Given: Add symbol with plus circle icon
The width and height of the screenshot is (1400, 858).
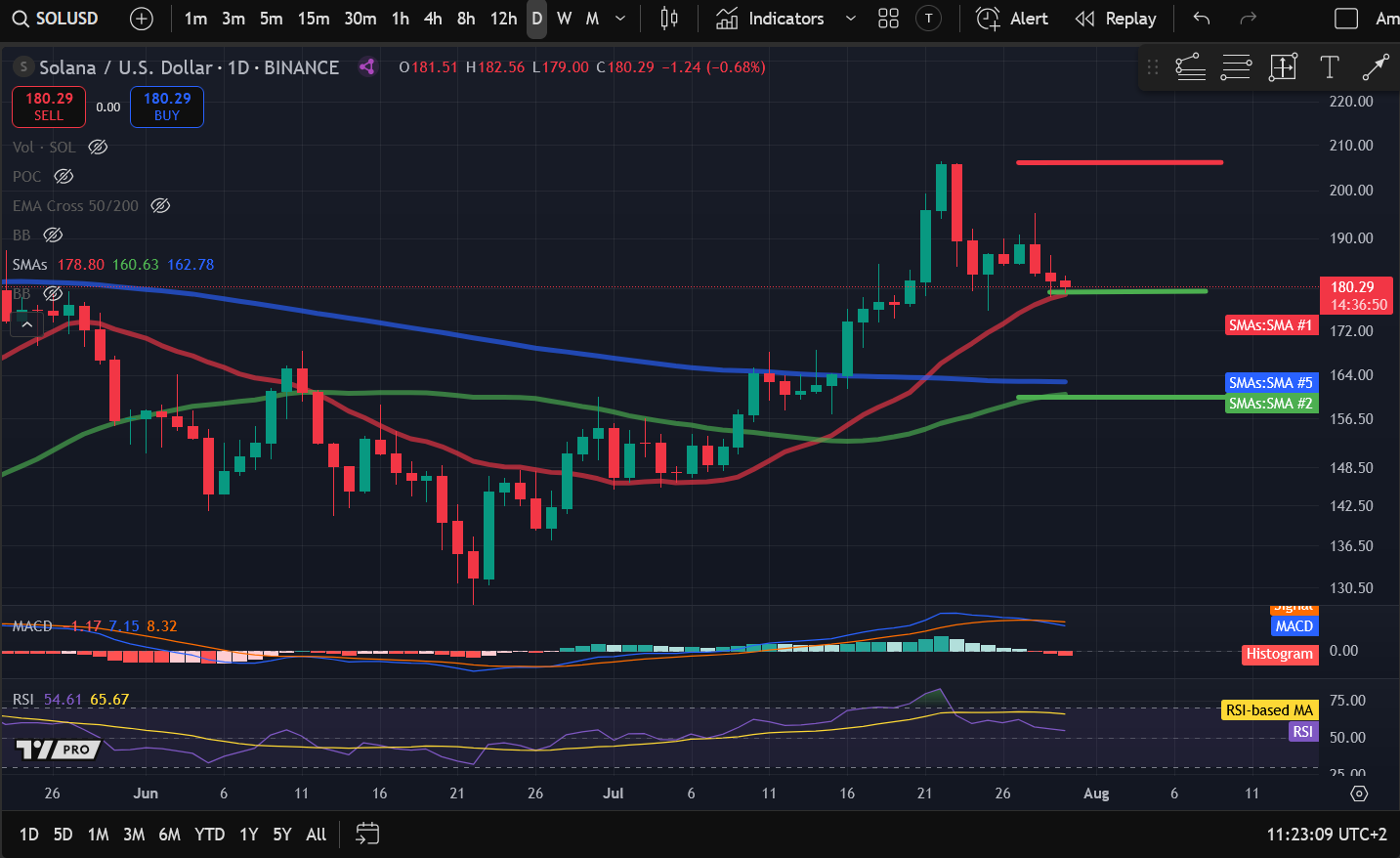Looking at the screenshot, I should [x=141, y=19].
